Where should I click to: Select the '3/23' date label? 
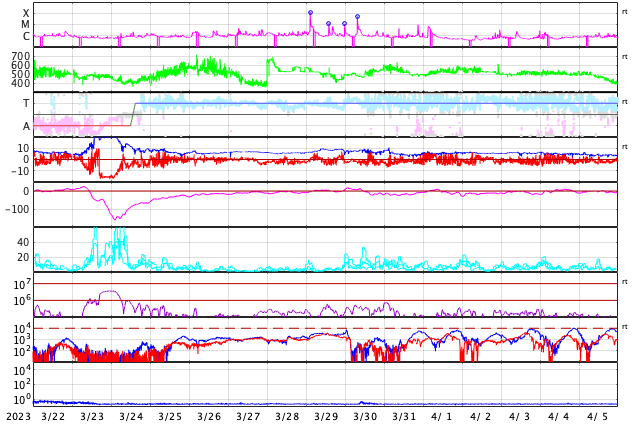[x=92, y=417]
